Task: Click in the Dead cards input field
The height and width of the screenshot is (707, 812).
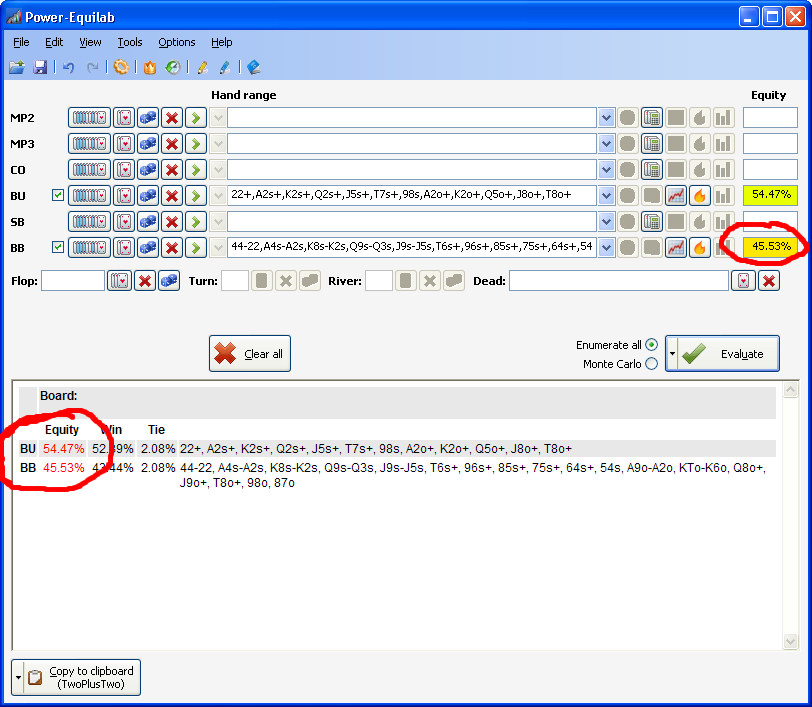Action: pos(619,281)
